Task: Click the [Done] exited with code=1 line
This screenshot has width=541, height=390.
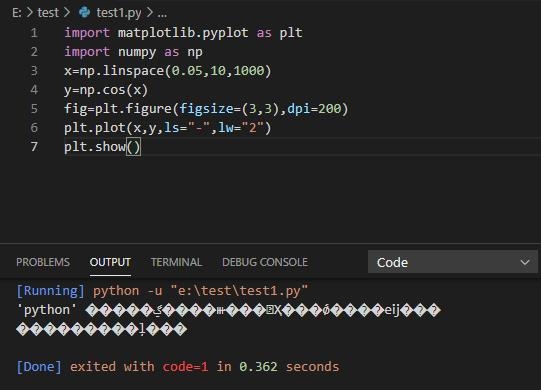Action: click(178, 367)
